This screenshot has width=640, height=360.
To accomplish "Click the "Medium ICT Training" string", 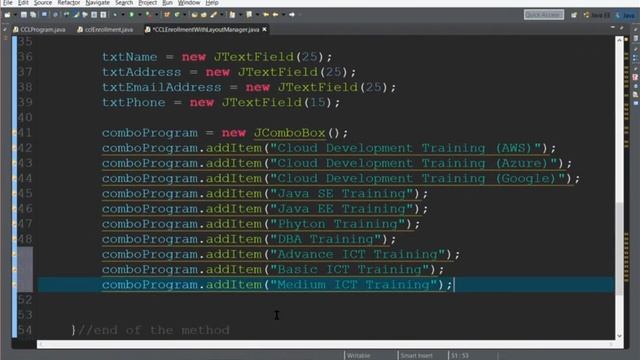I will [354, 284].
